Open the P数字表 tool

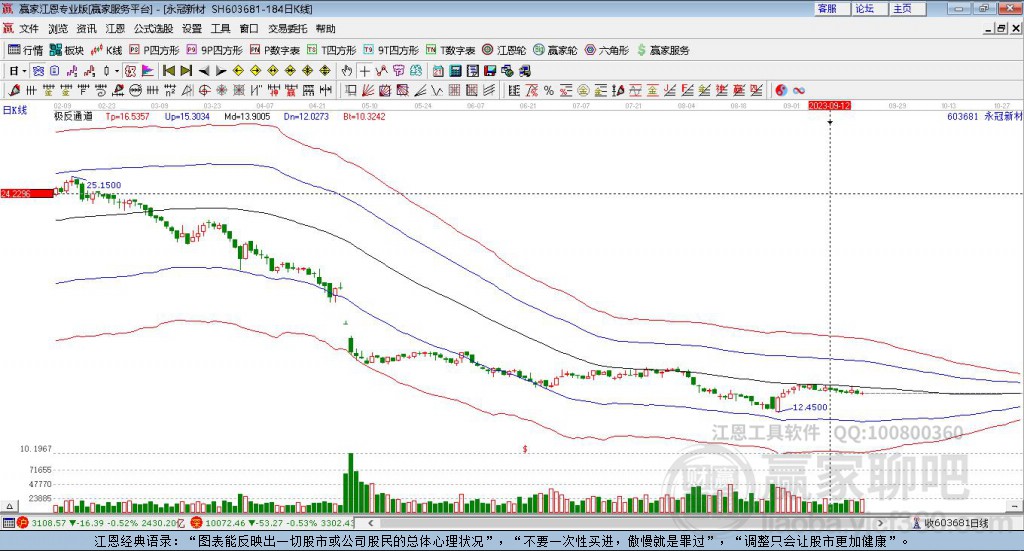tap(275, 50)
